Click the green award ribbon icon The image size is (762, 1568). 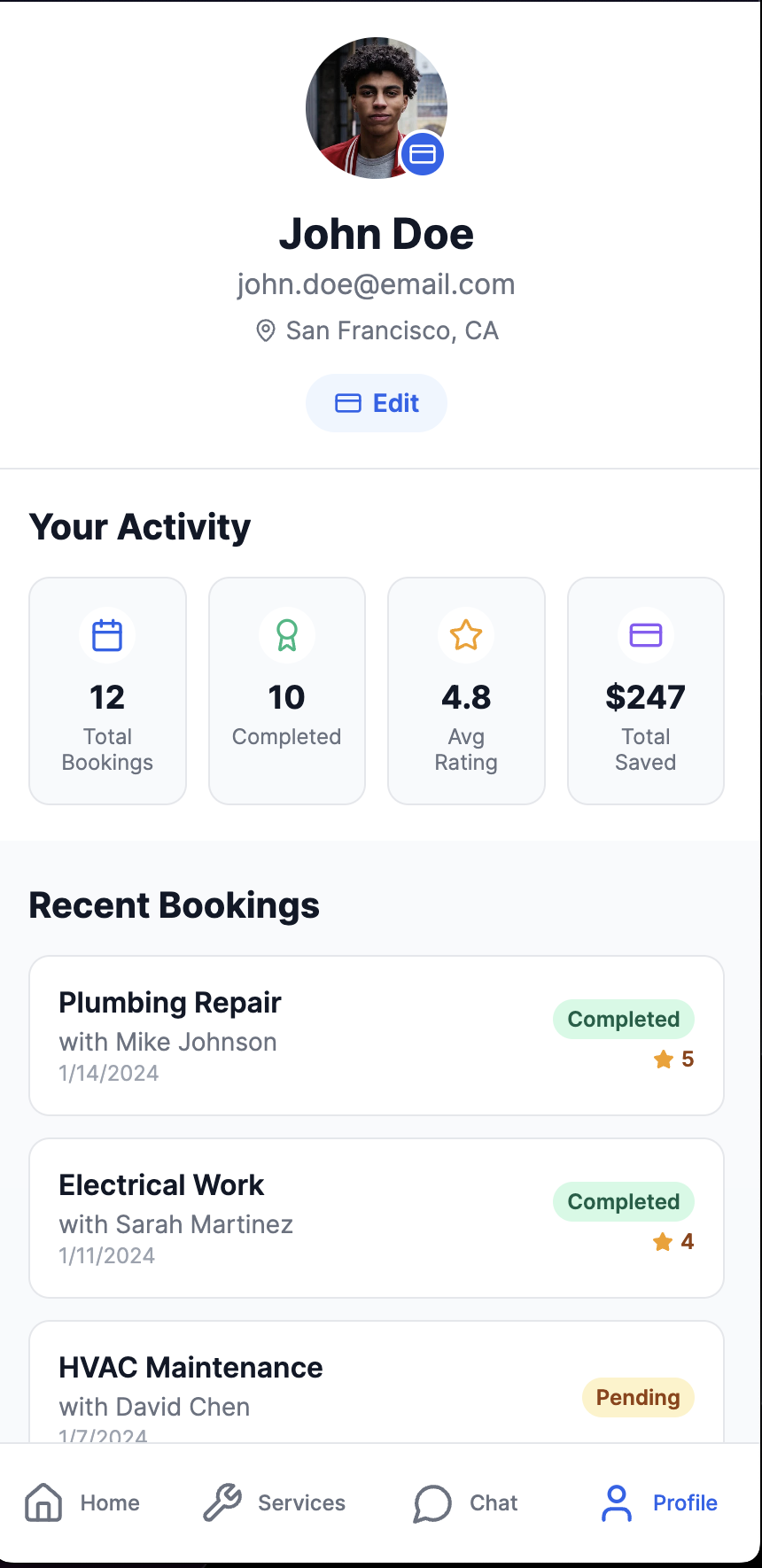[287, 635]
